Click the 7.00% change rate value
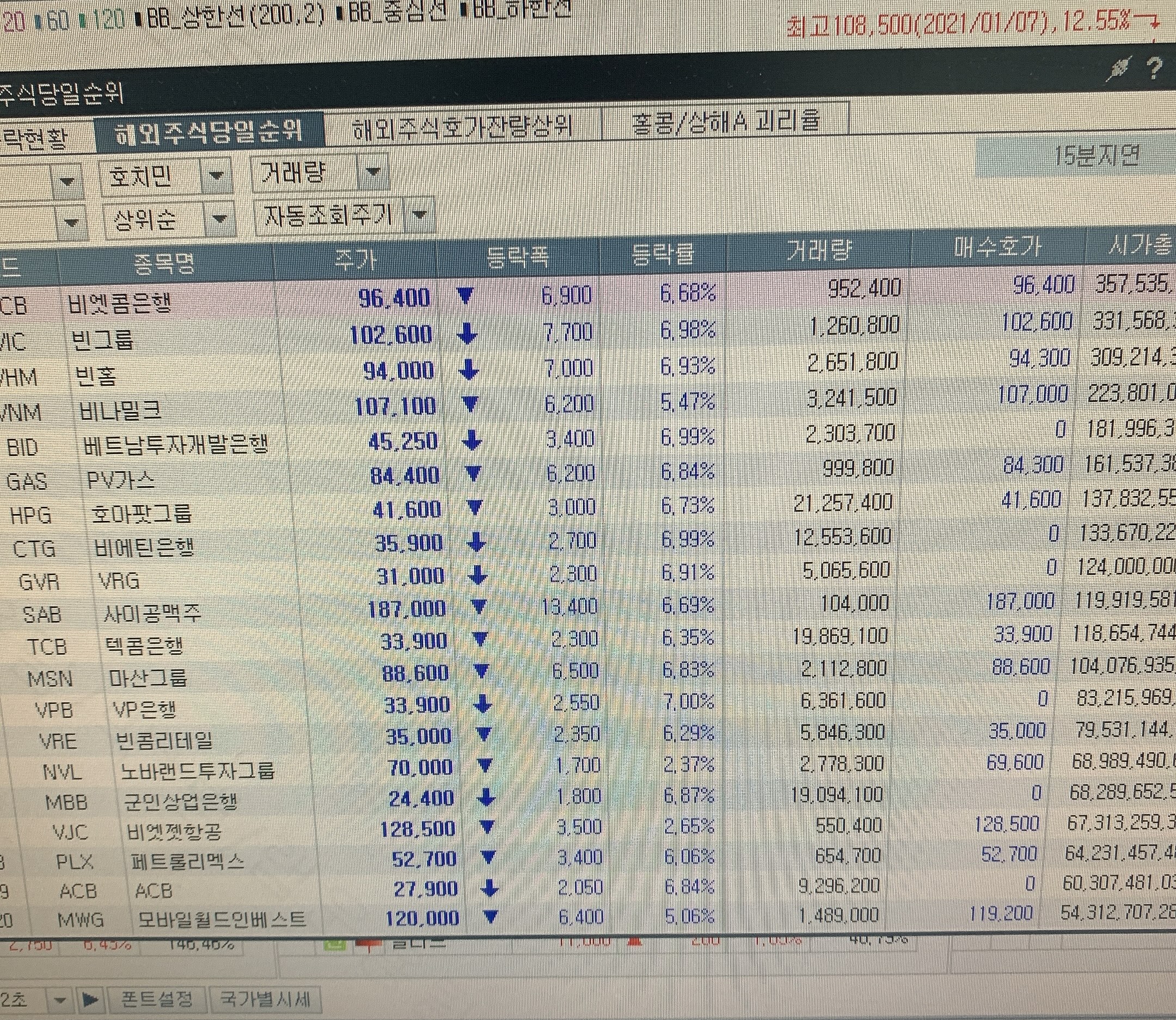Image resolution: width=1176 pixels, height=1020 pixels. (x=688, y=701)
